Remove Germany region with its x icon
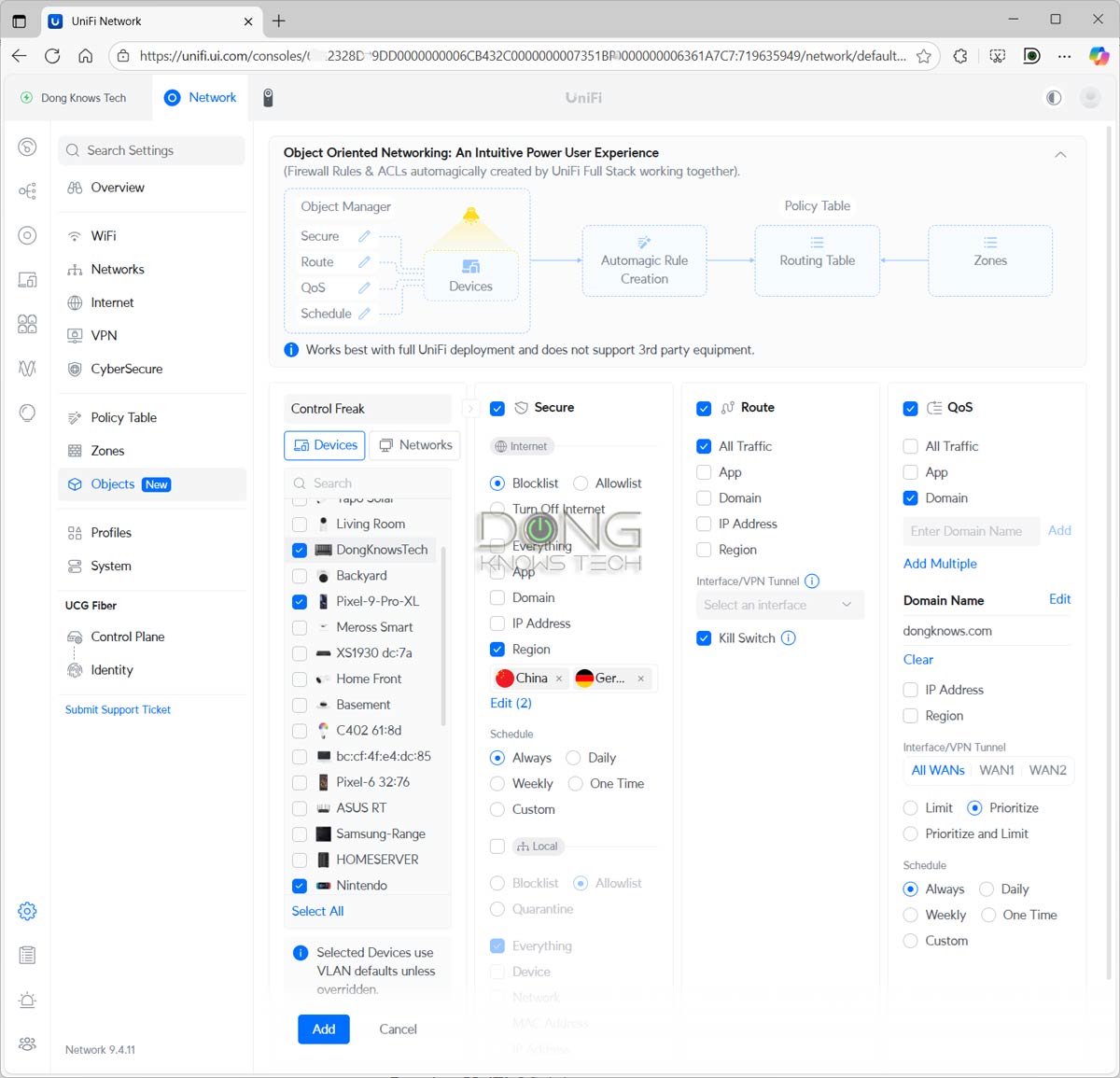The height and width of the screenshot is (1078, 1120). (x=641, y=679)
